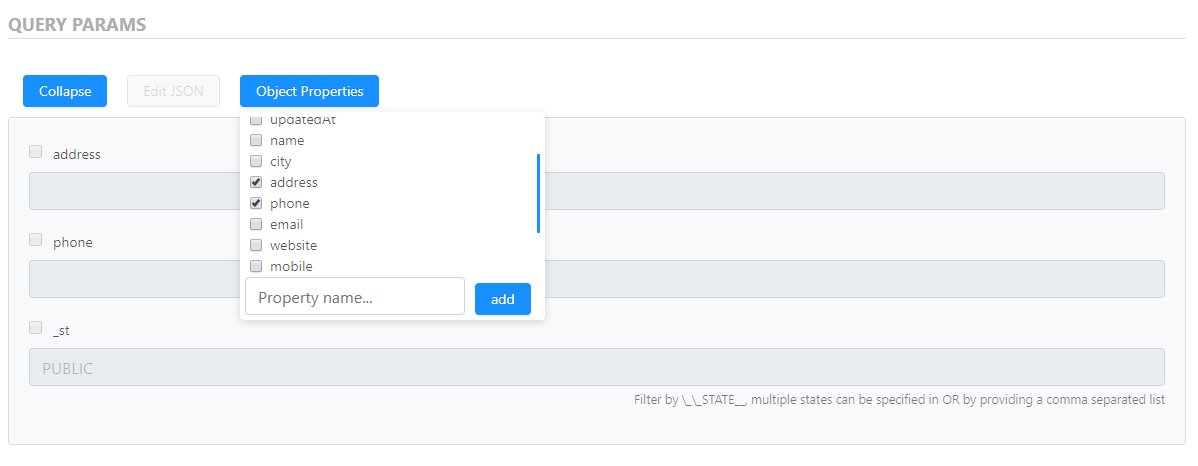The width and height of the screenshot is (1198, 466).
Task: Check the updatedAt property checkbox
Action: click(x=256, y=121)
